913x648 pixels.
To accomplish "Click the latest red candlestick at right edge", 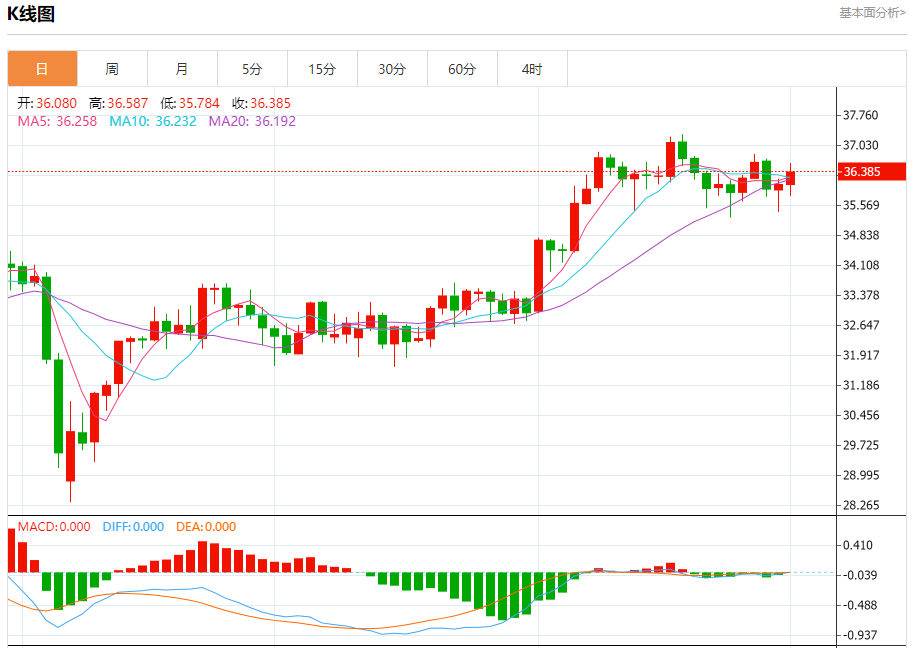I will tap(791, 178).
